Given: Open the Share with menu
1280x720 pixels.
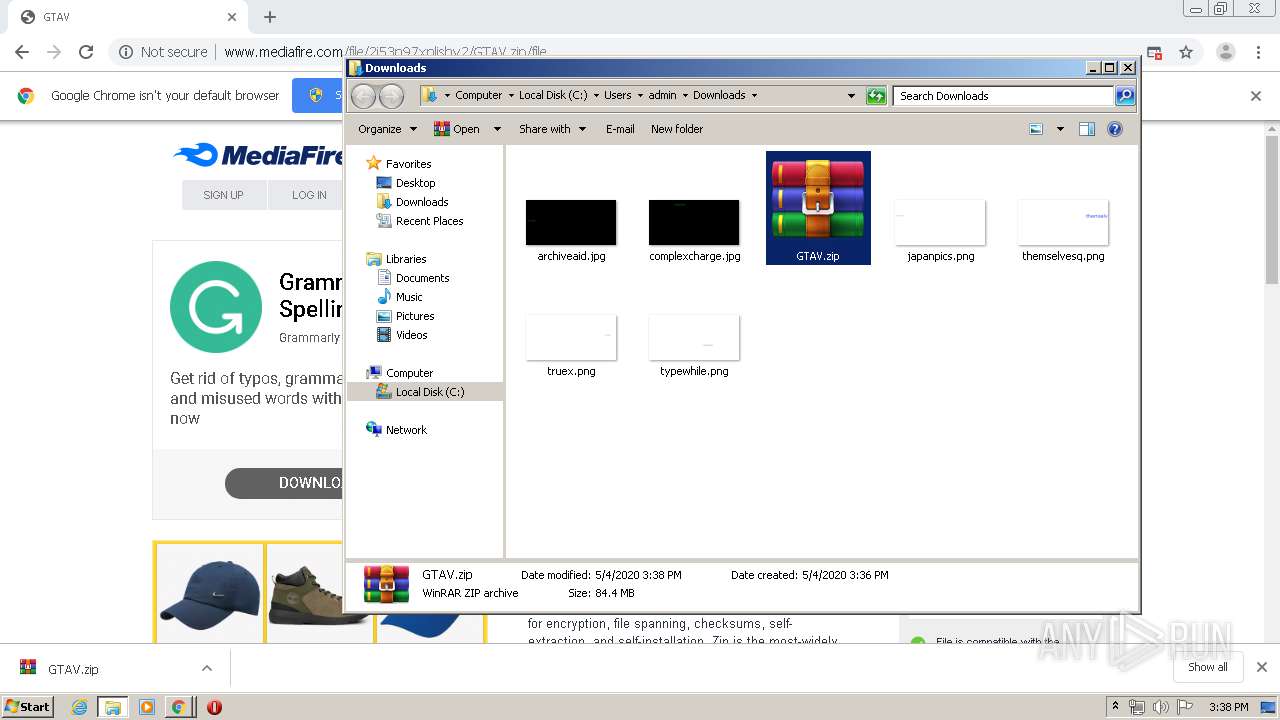Looking at the screenshot, I should click(552, 129).
